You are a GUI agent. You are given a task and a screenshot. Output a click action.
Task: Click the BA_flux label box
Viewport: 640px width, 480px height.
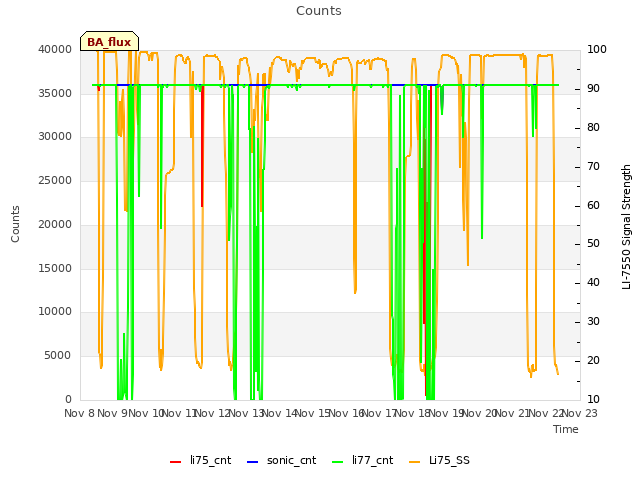pos(109,41)
